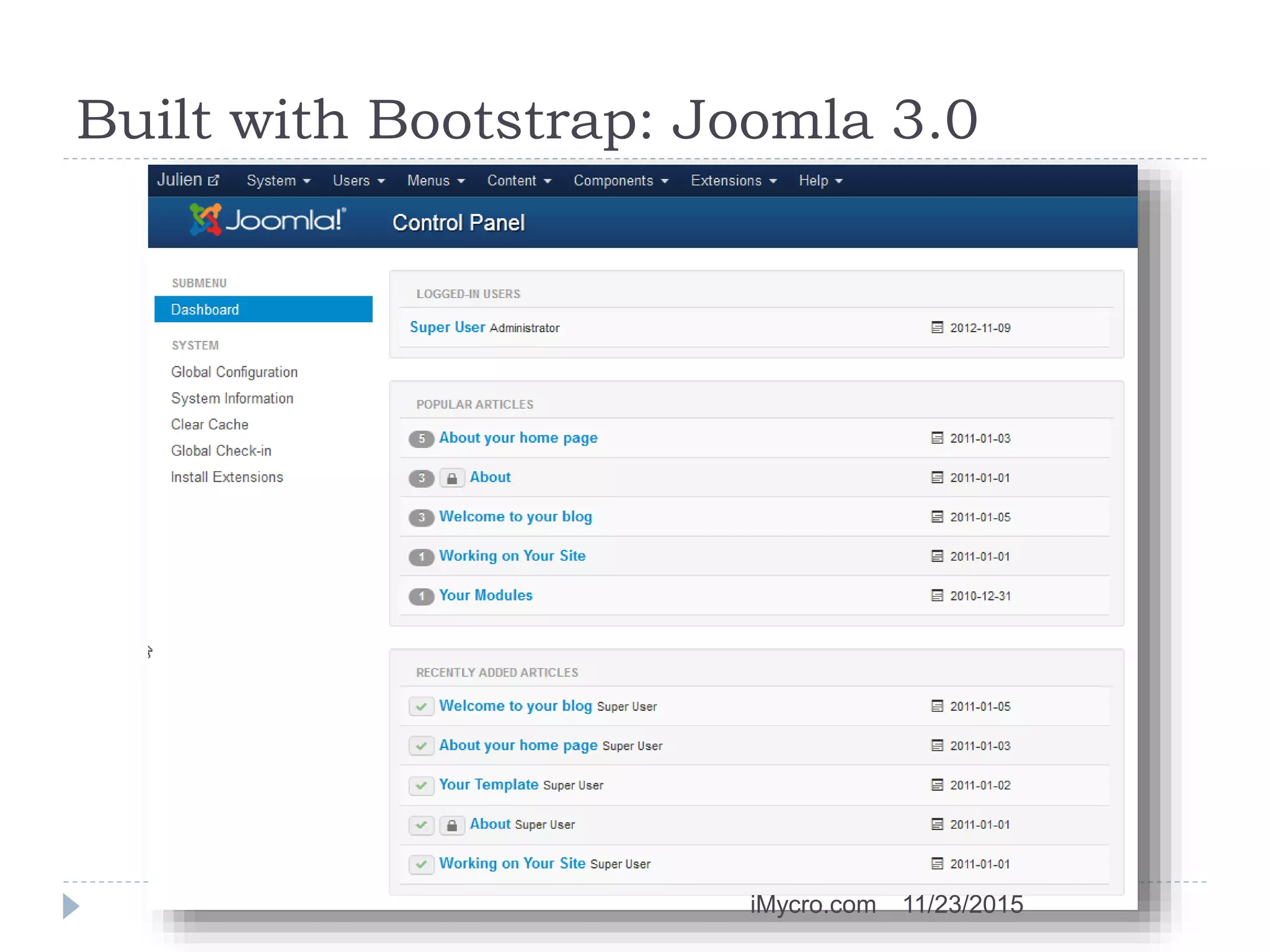The image size is (1270, 952).
Task: Select Dashboard in the submenu
Action: (x=264, y=309)
